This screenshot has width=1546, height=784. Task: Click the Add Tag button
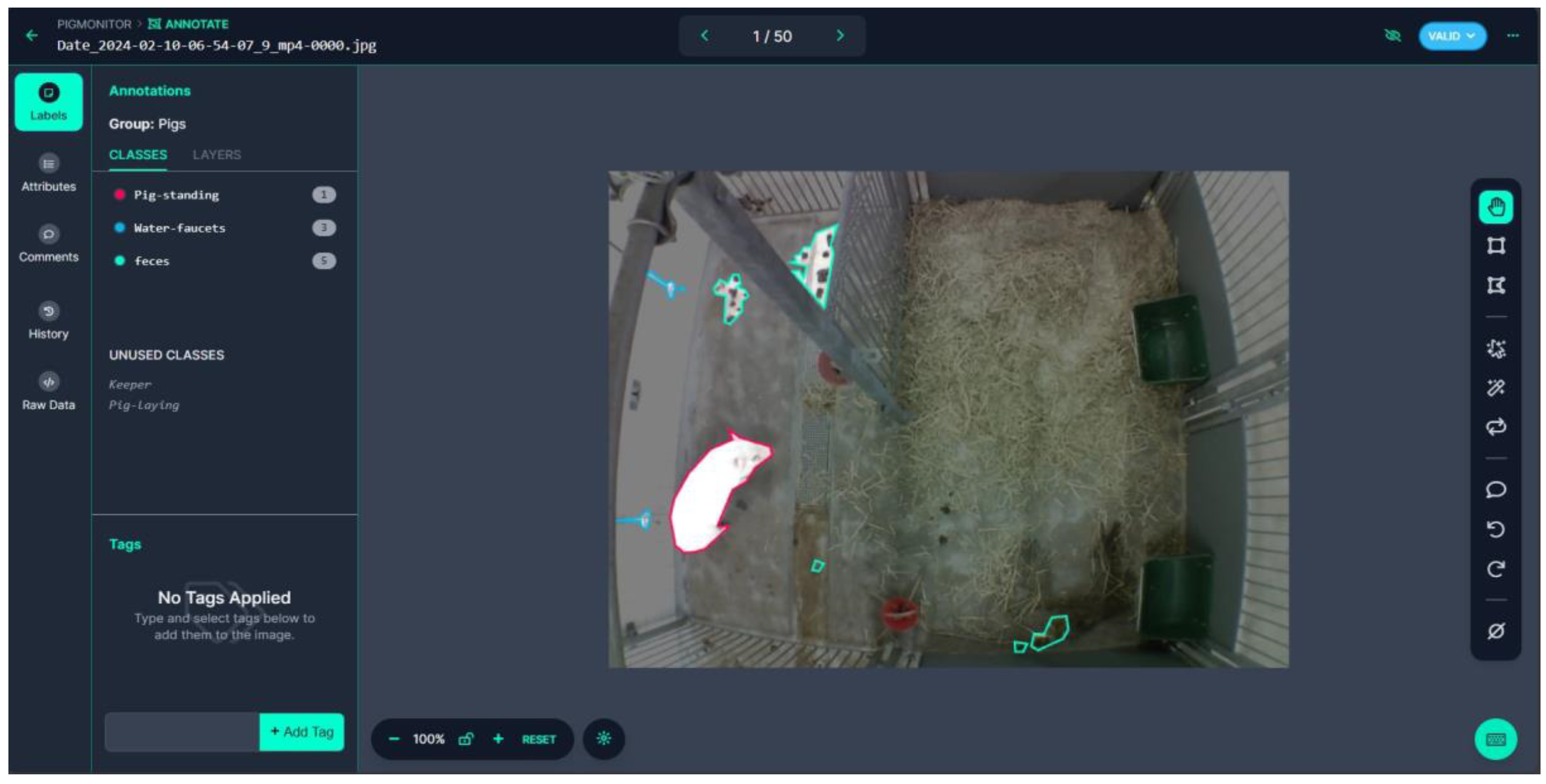click(x=301, y=732)
